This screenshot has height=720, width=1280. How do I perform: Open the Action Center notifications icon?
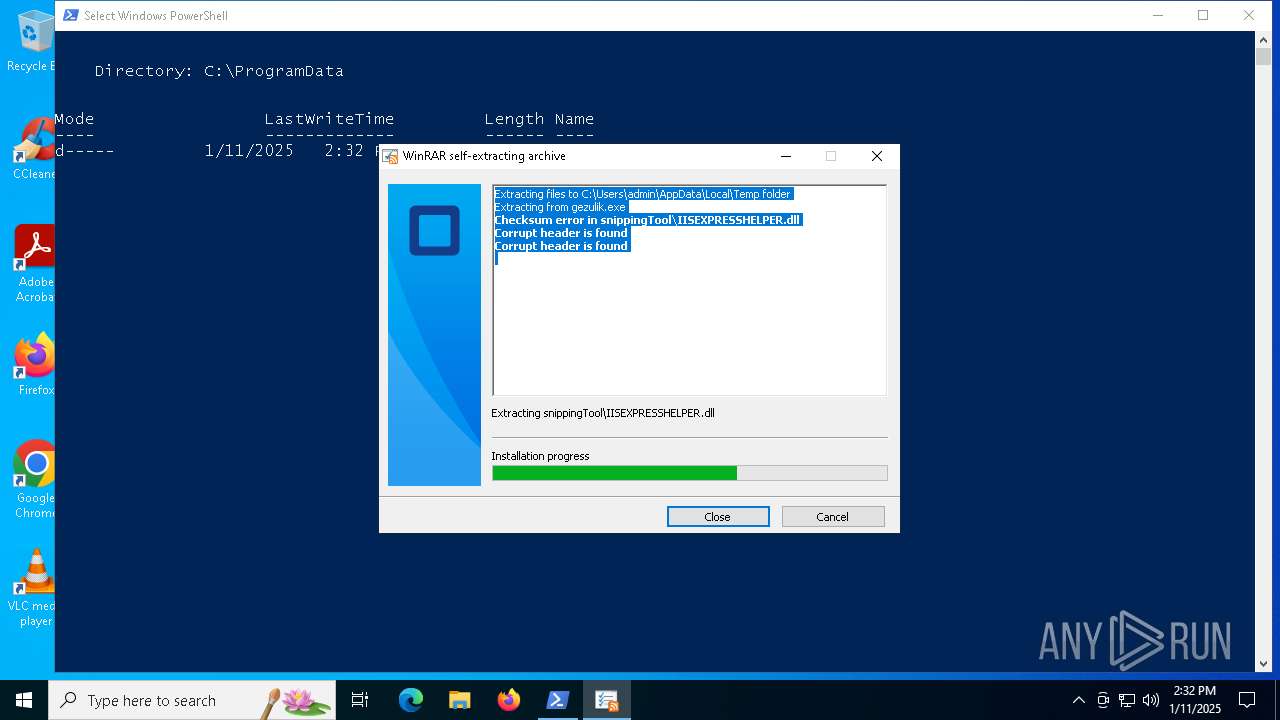pos(1247,700)
